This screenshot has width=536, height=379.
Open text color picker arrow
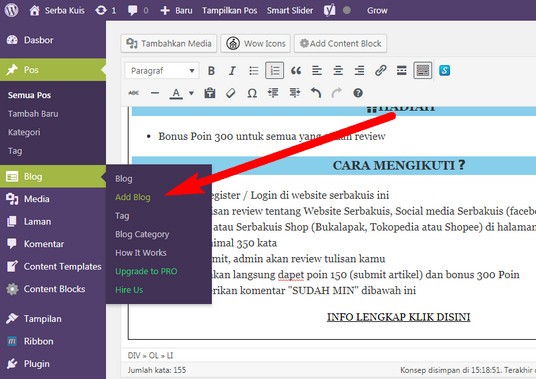pyautogui.click(x=191, y=93)
